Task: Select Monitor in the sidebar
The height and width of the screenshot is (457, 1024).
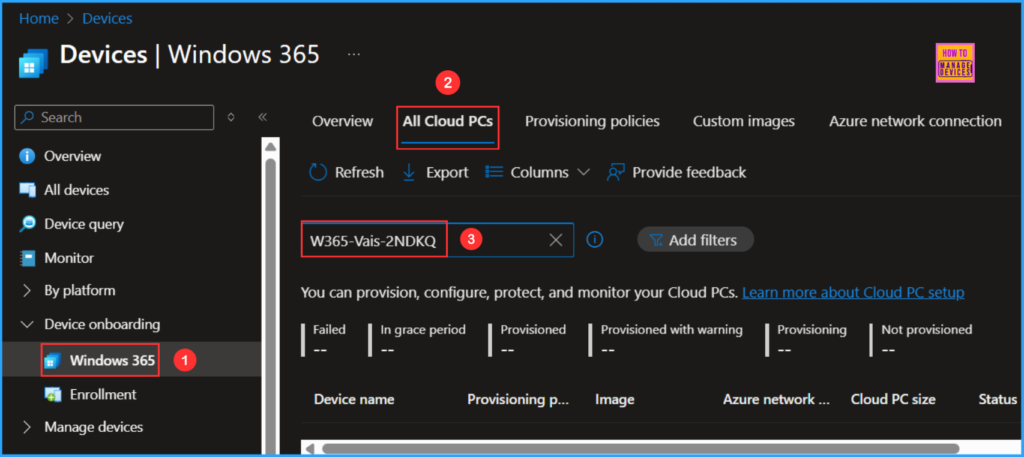Action: coord(69,258)
